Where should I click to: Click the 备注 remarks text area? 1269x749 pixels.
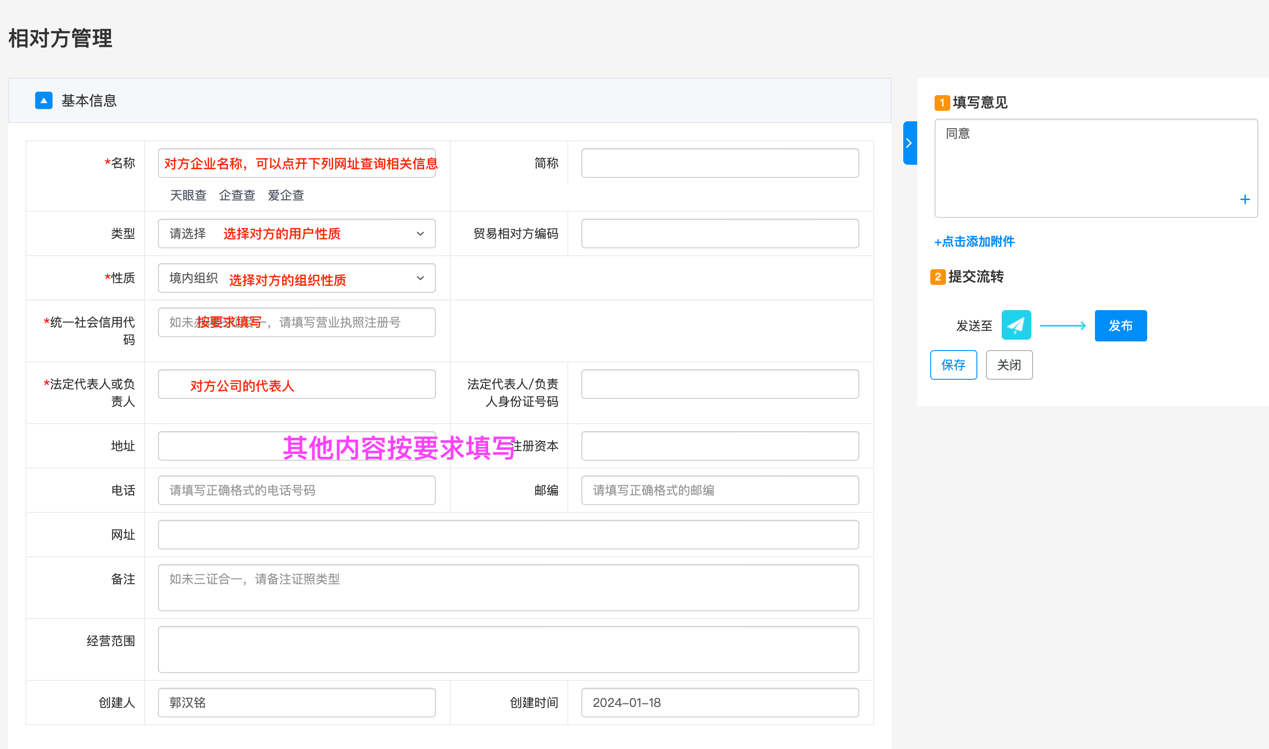[508, 587]
